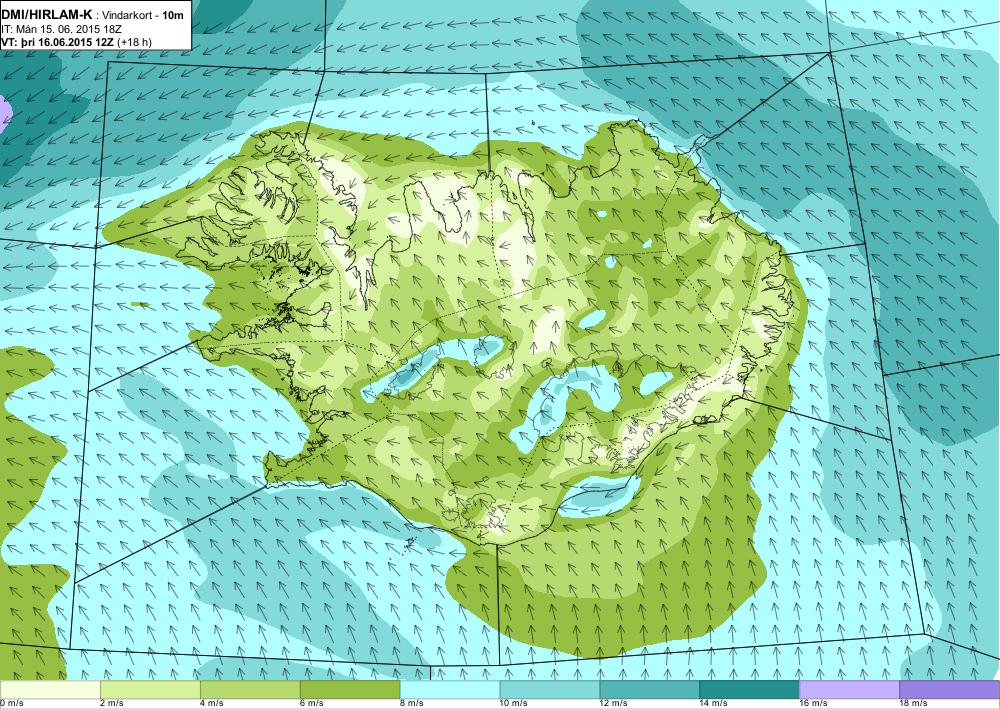Click the "16 m/s" legend label
The image size is (1000, 710).
click(x=813, y=703)
